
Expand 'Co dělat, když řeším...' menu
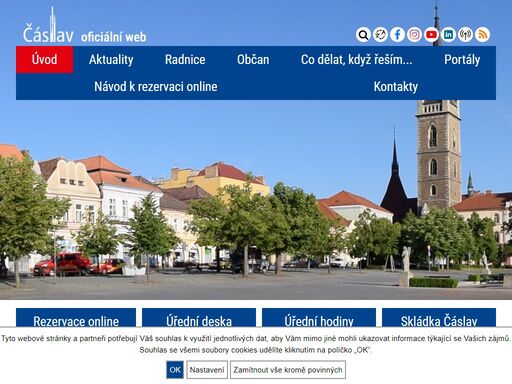pyautogui.click(x=357, y=60)
